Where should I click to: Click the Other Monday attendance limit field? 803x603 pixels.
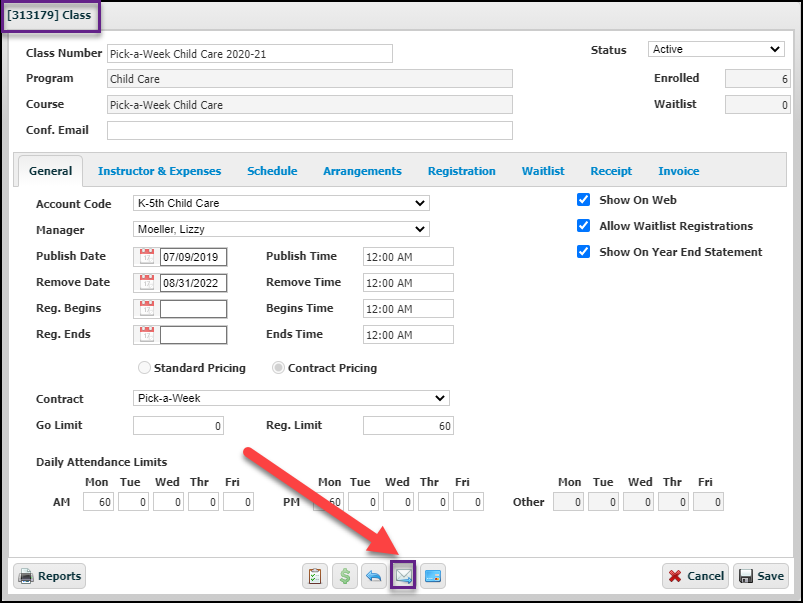click(568, 502)
